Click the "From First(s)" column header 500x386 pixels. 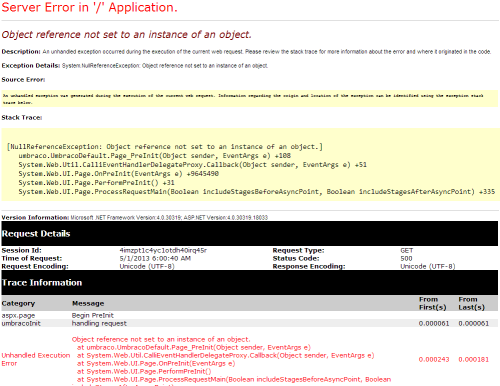433,303
